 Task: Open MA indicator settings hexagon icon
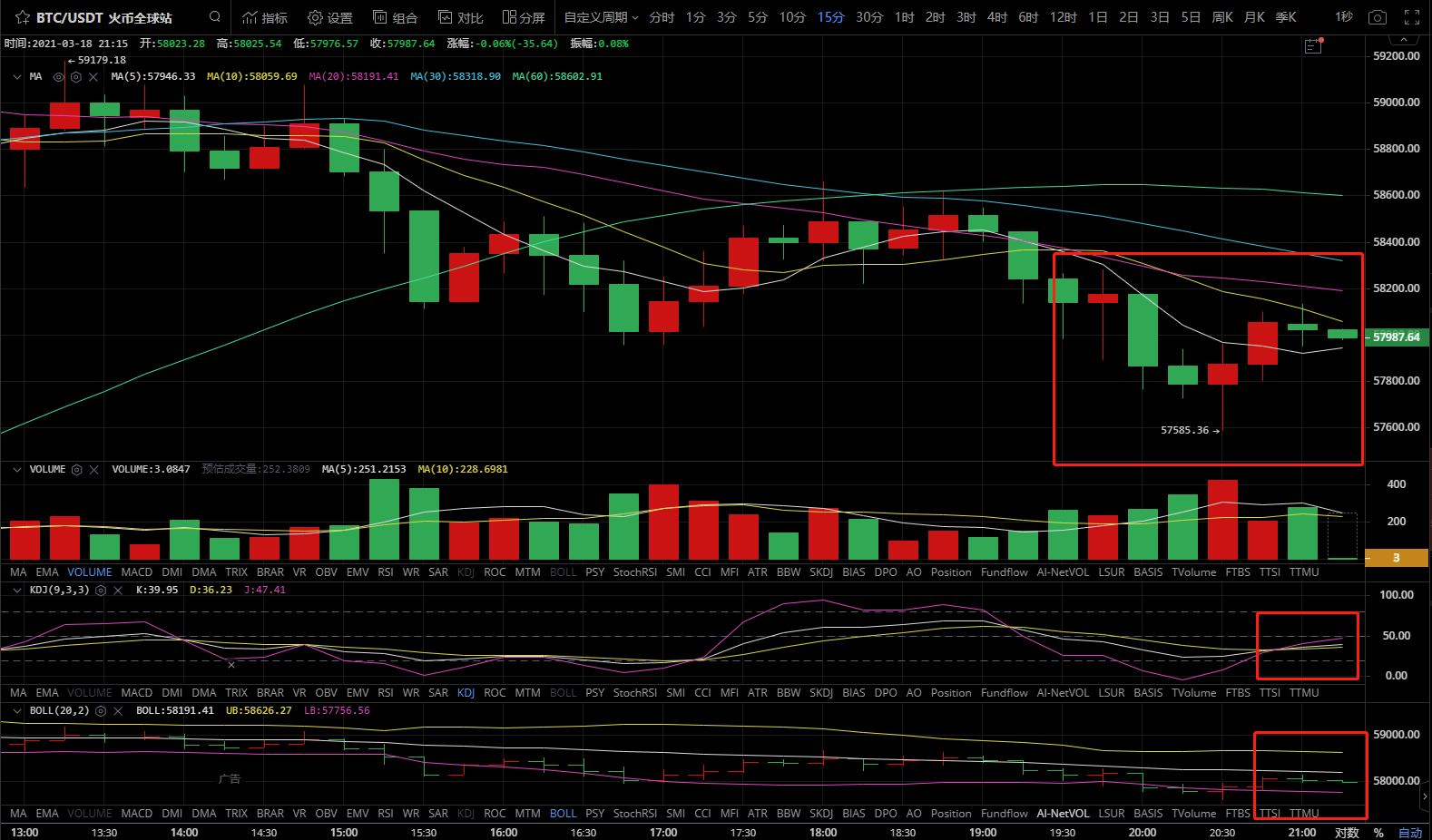coord(76,77)
